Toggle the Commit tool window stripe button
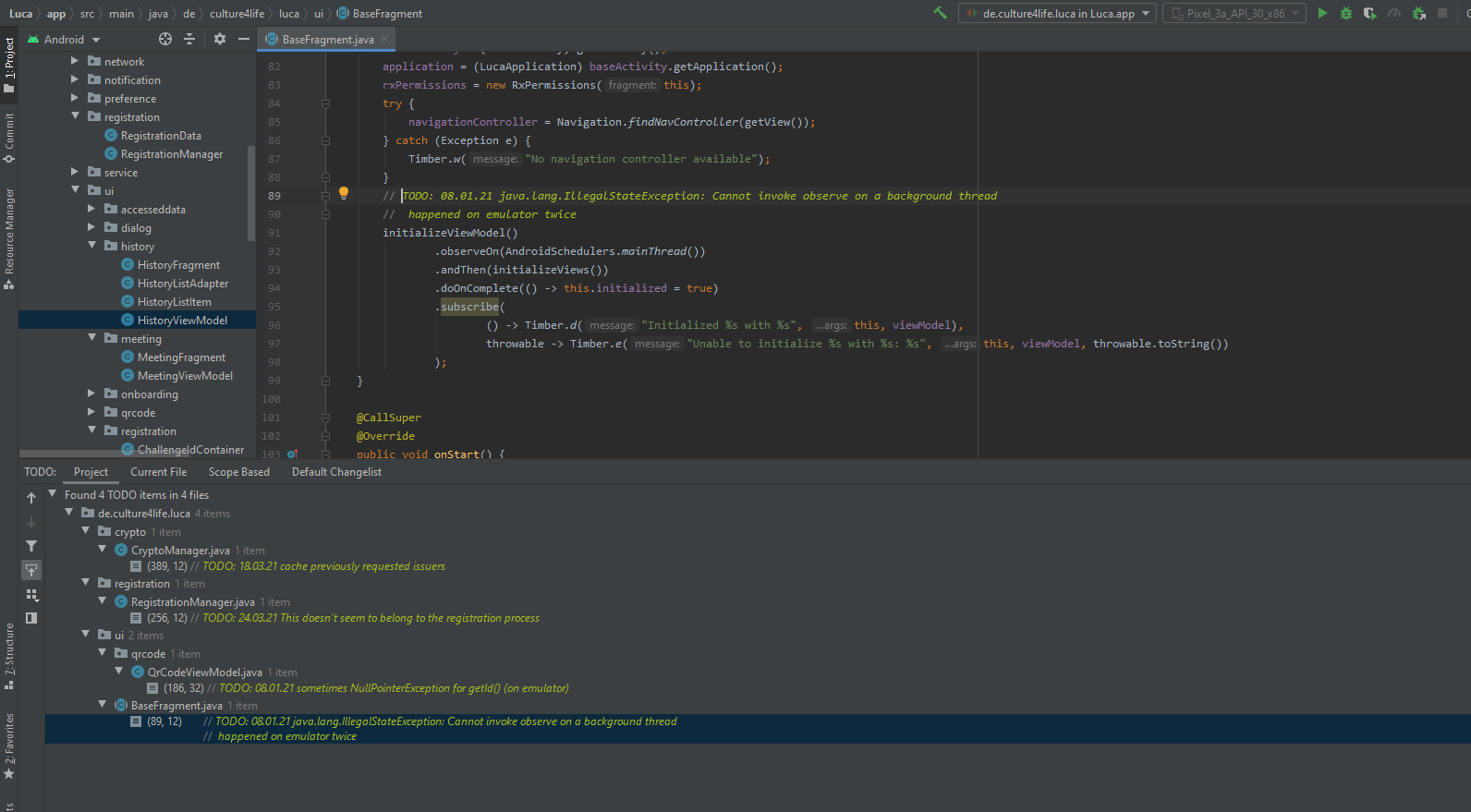Viewport: 1471px width, 812px height. pos(9,138)
